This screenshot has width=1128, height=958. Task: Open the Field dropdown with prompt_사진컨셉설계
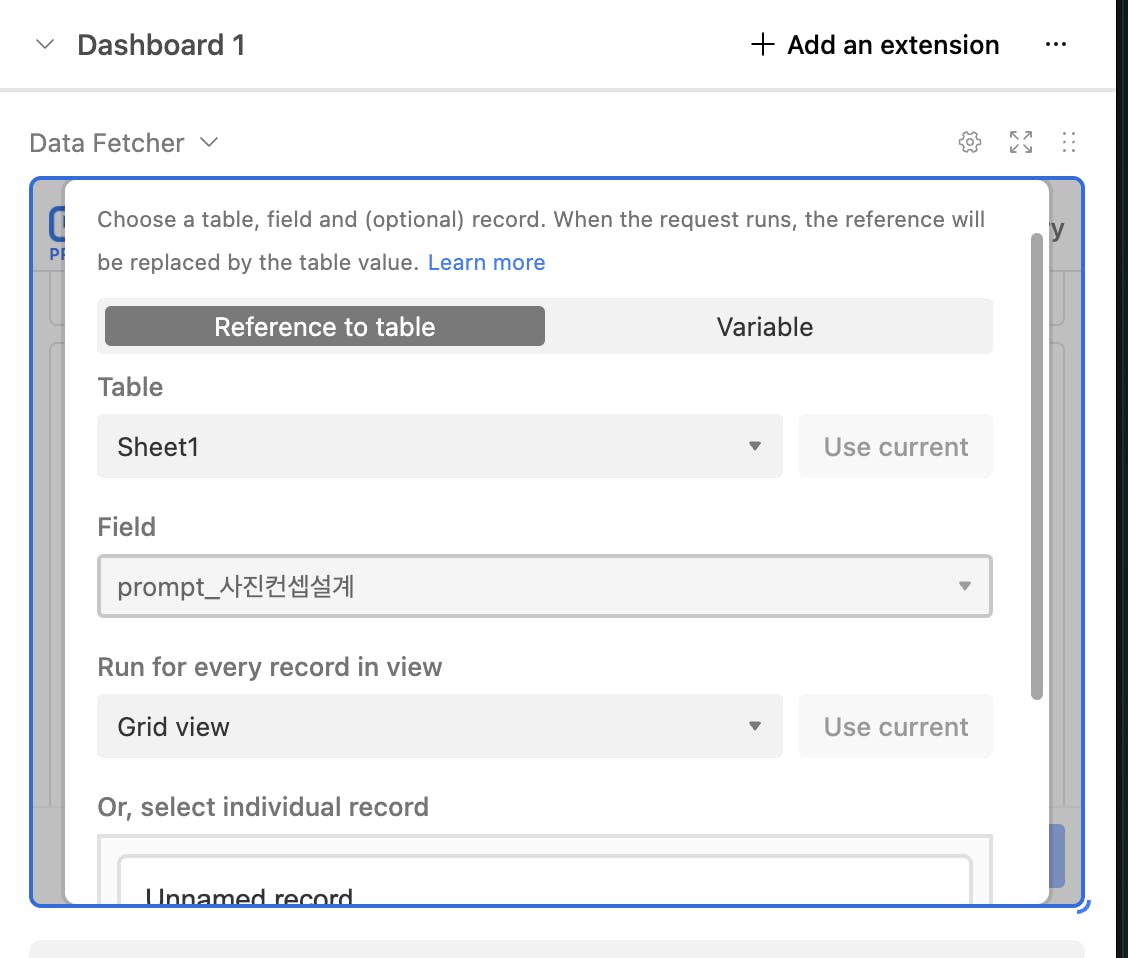(545, 586)
